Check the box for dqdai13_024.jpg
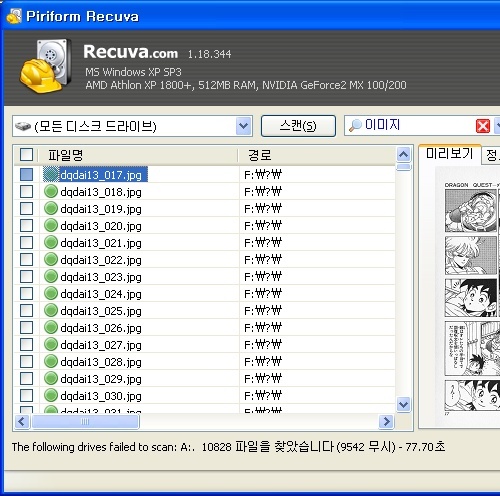 [26, 294]
